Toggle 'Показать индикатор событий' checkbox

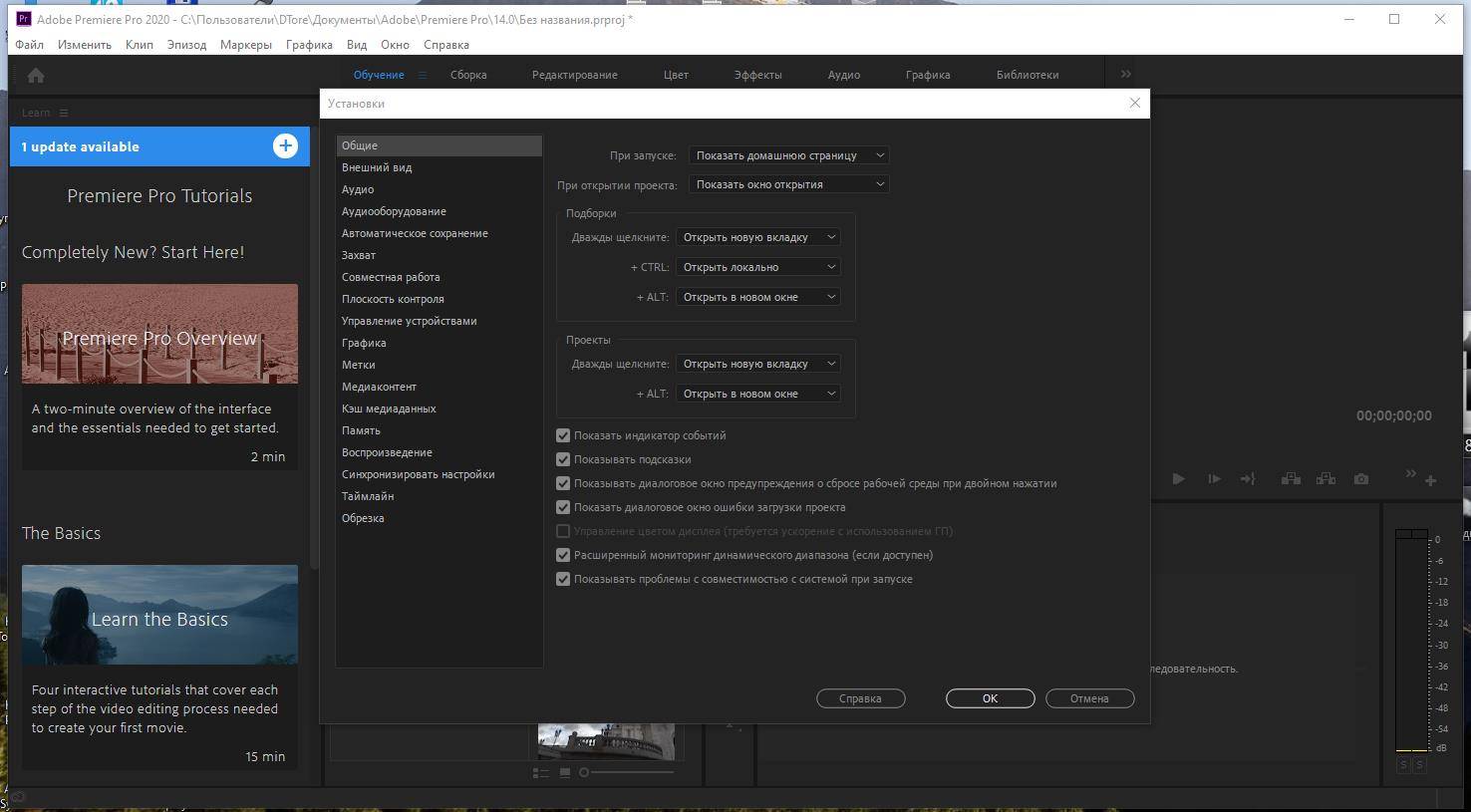pyautogui.click(x=563, y=435)
